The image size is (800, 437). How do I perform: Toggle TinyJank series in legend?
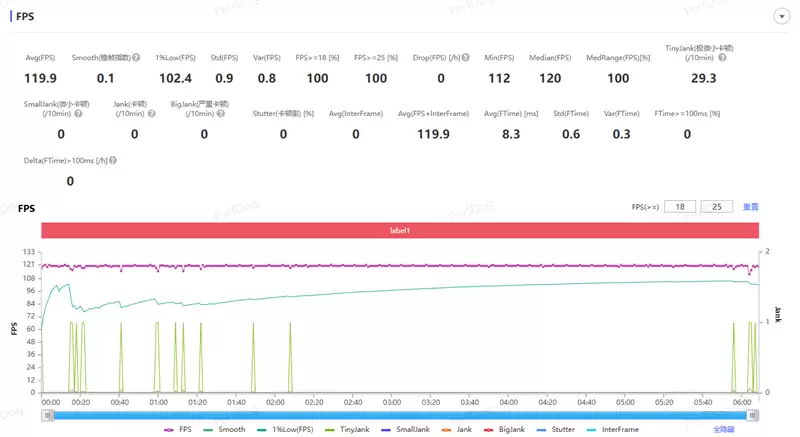point(346,429)
